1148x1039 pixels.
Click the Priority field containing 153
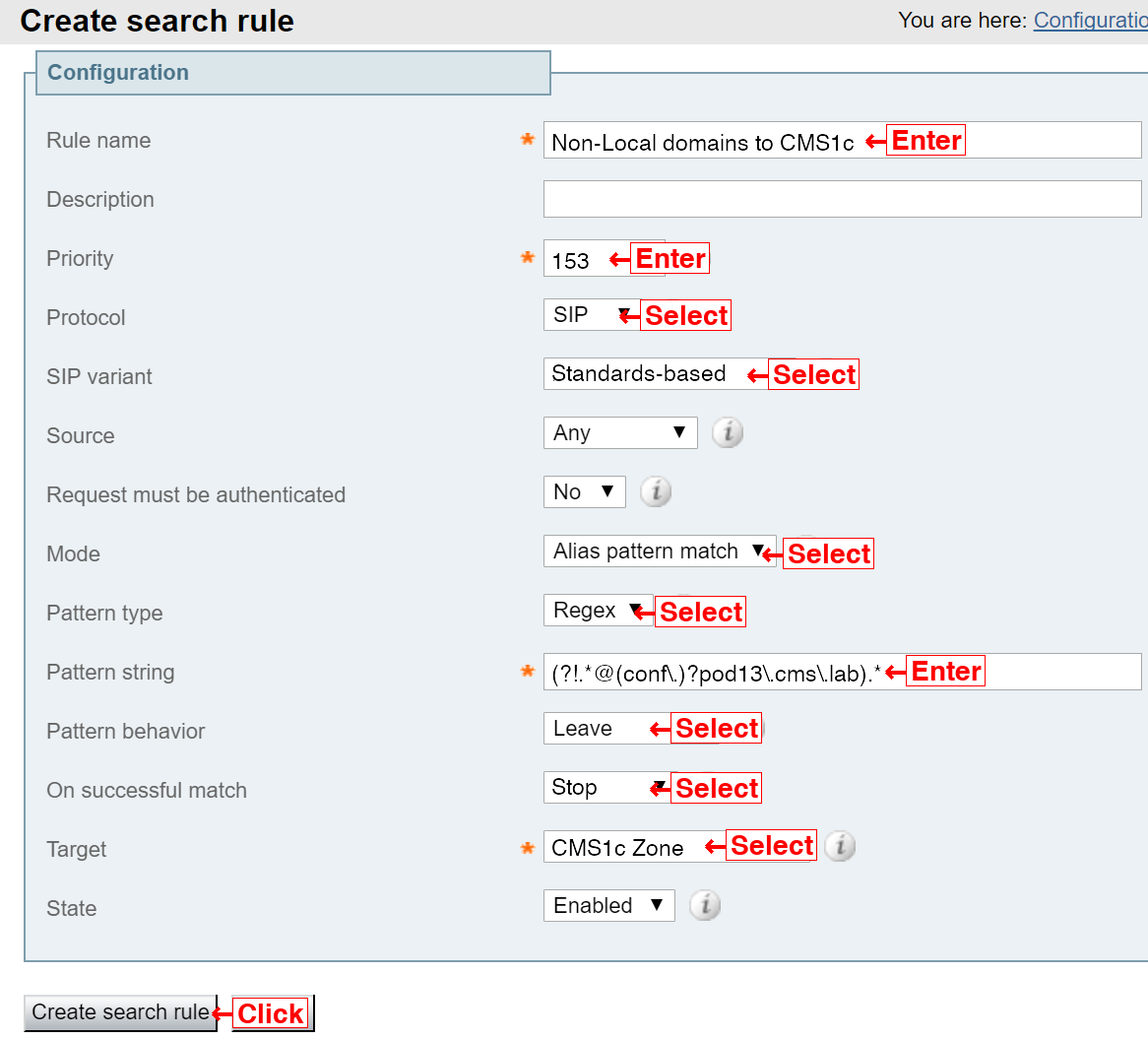(x=604, y=258)
